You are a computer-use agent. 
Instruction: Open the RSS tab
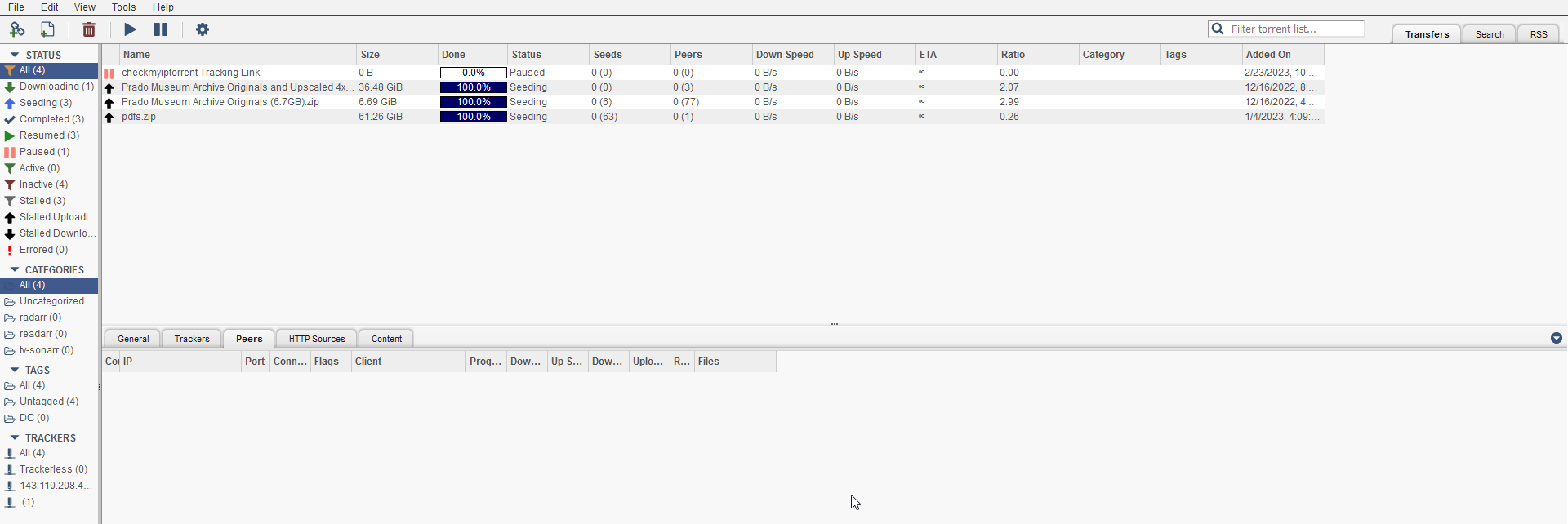[1539, 34]
